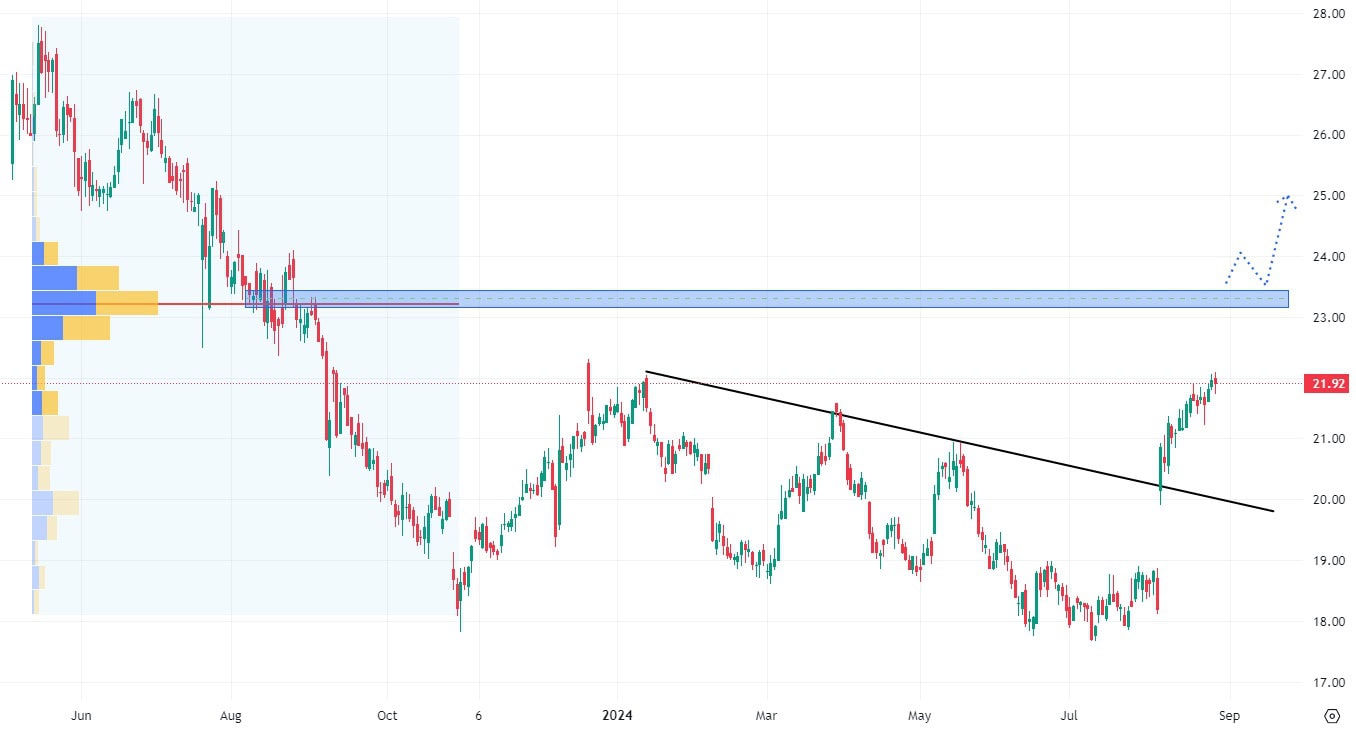
Task: Click the Sep label on time axis
Action: coord(1229,716)
